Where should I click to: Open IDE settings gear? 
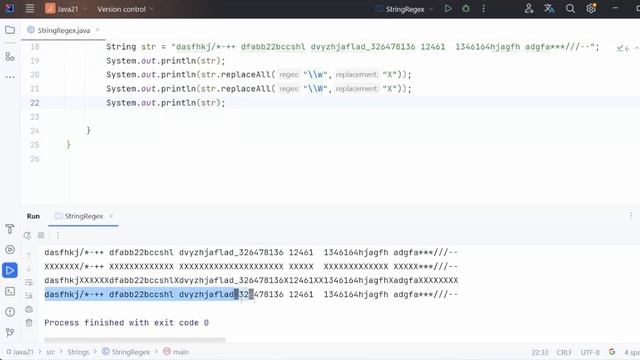(x=591, y=9)
